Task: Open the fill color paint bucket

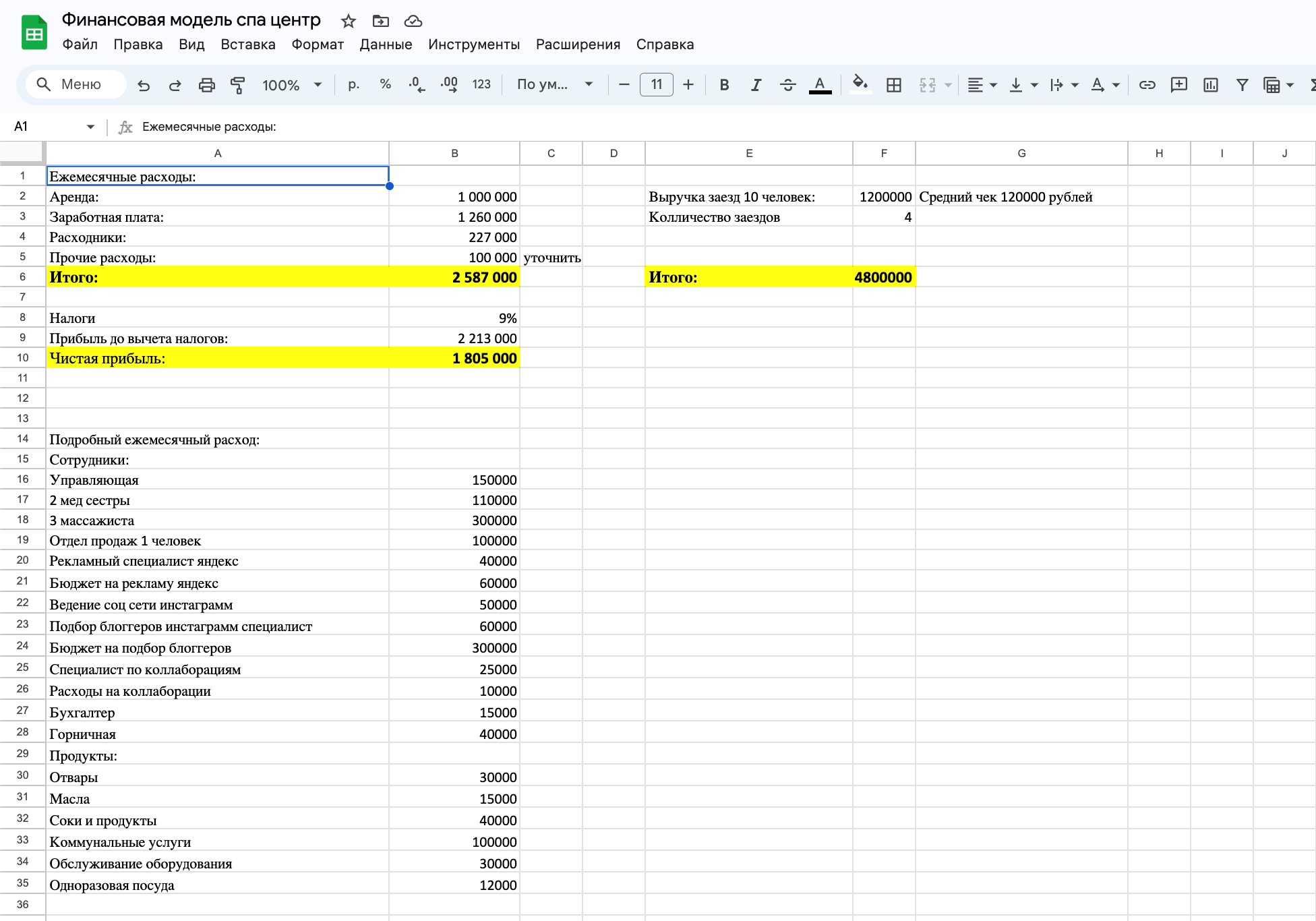Action: 859,84
